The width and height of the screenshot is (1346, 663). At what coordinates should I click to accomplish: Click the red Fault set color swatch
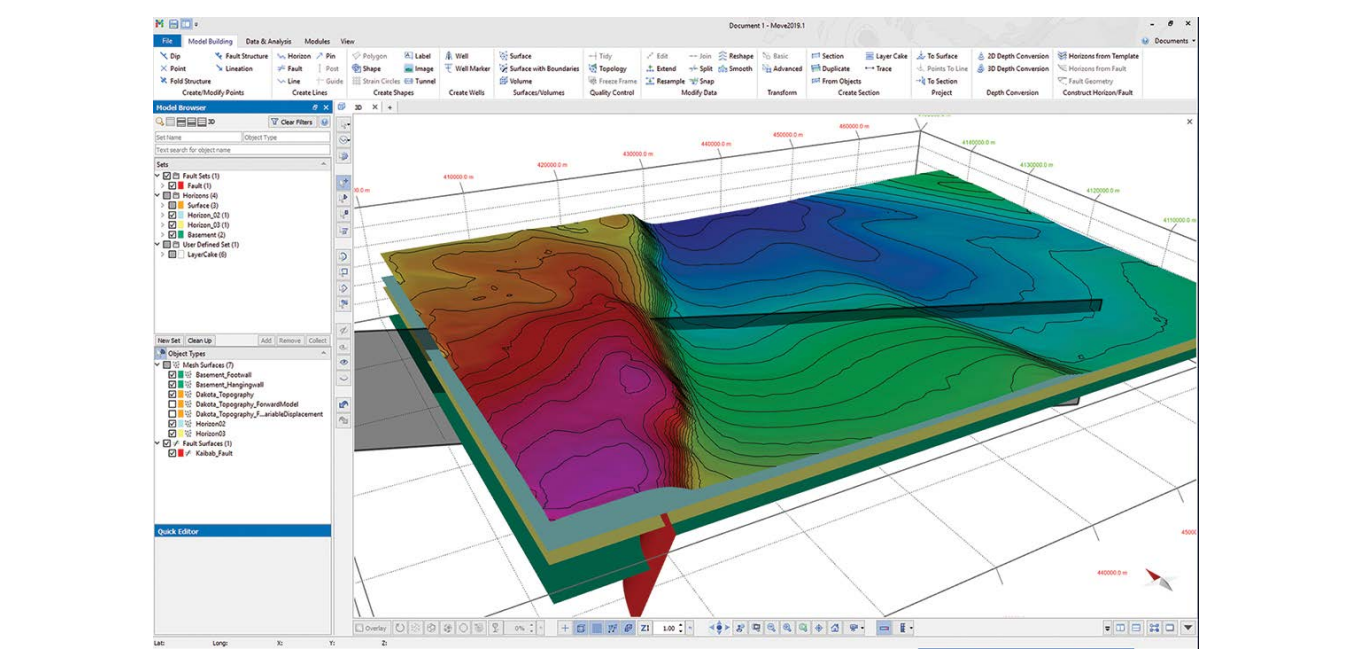181,186
